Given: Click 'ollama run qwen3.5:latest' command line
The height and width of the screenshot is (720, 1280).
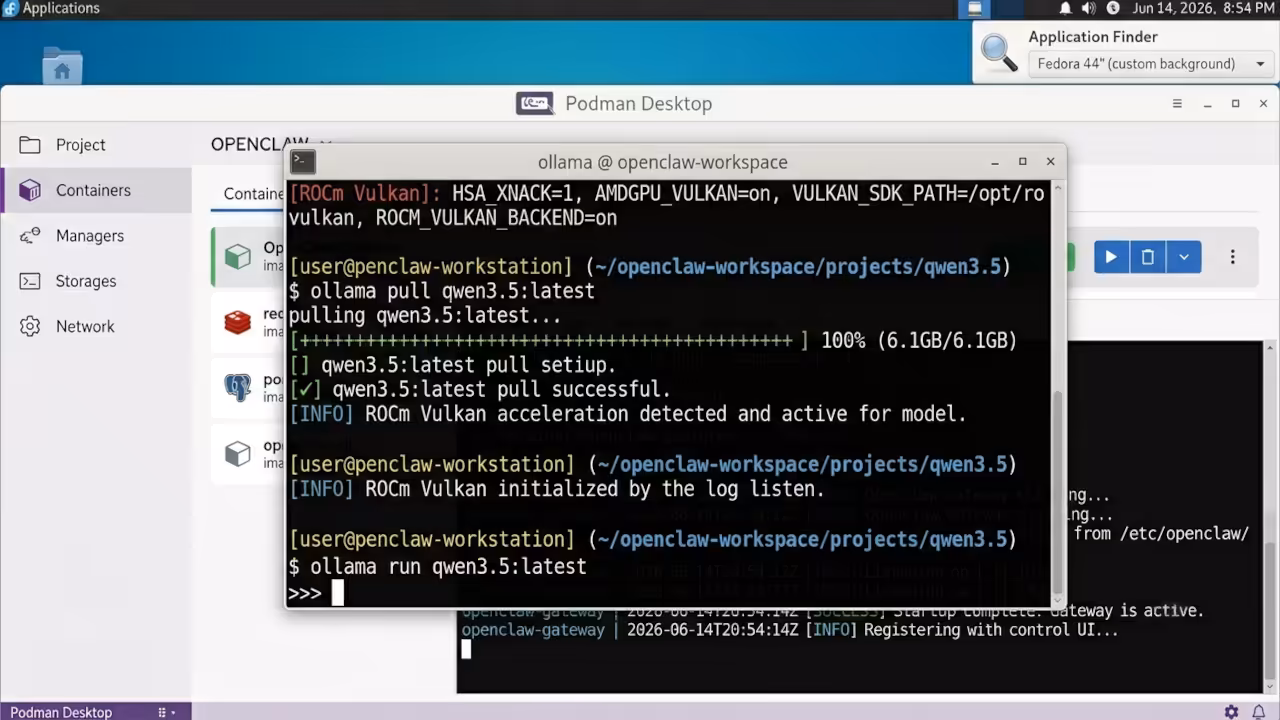Looking at the screenshot, I should click(438, 567).
